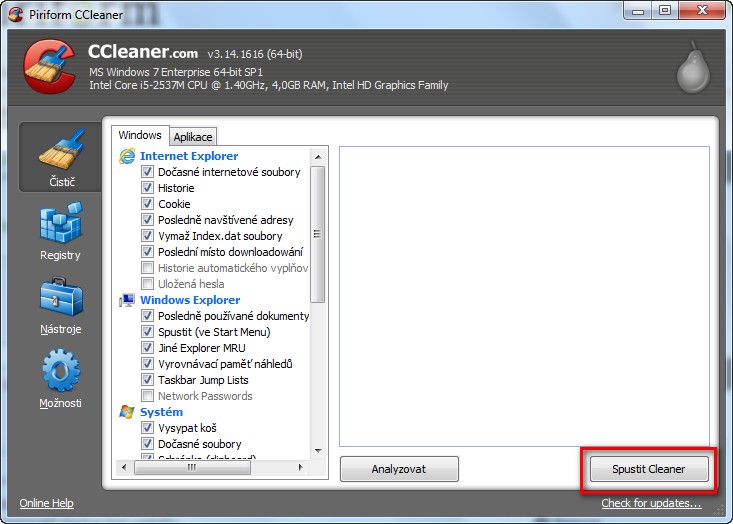The width and height of the screenshot is (733, 524).
Task: Click the Piriform pear icon
Action: [694, 68]
